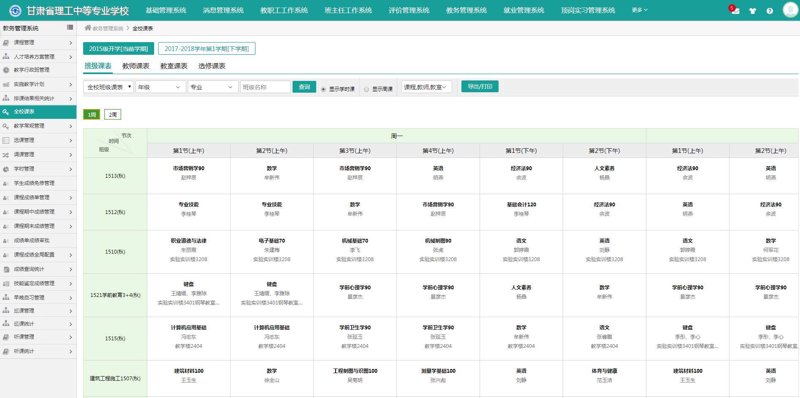Collapse the sidebar using the menu toggle icon
800x398 pixels.
70,28
